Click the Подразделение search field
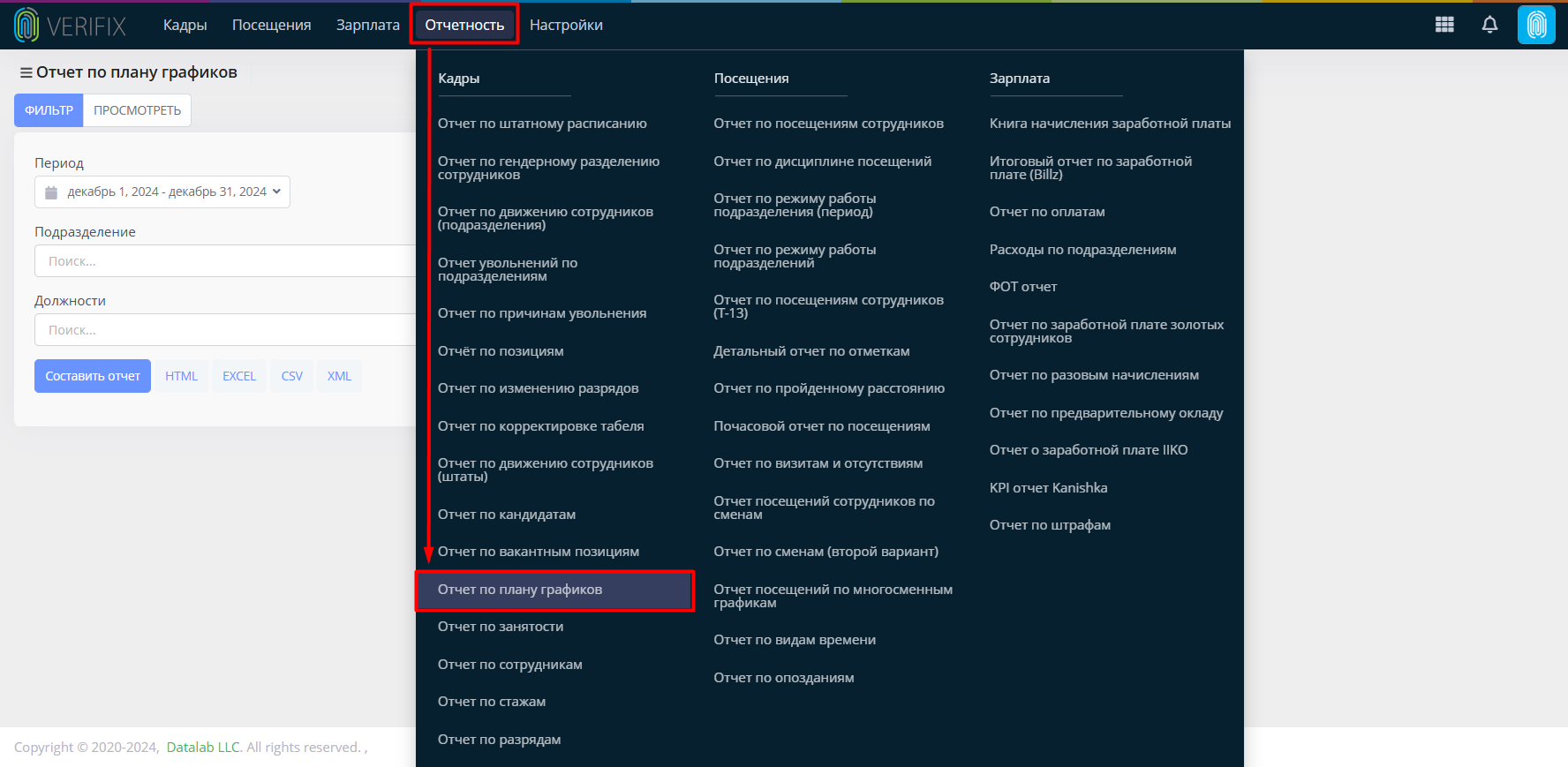 pyautogui.click(x=225, y=261)
